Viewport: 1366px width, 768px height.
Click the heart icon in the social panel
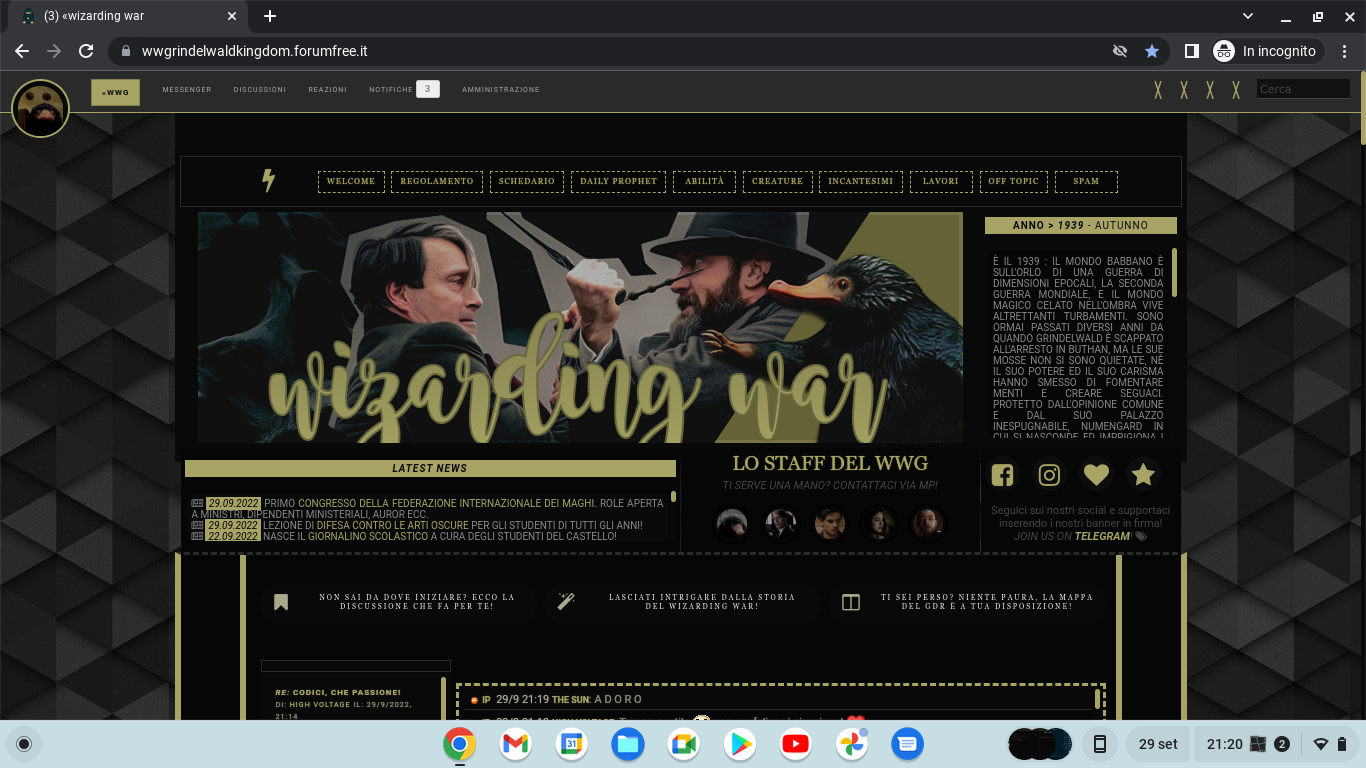[x=1096, y=475]
